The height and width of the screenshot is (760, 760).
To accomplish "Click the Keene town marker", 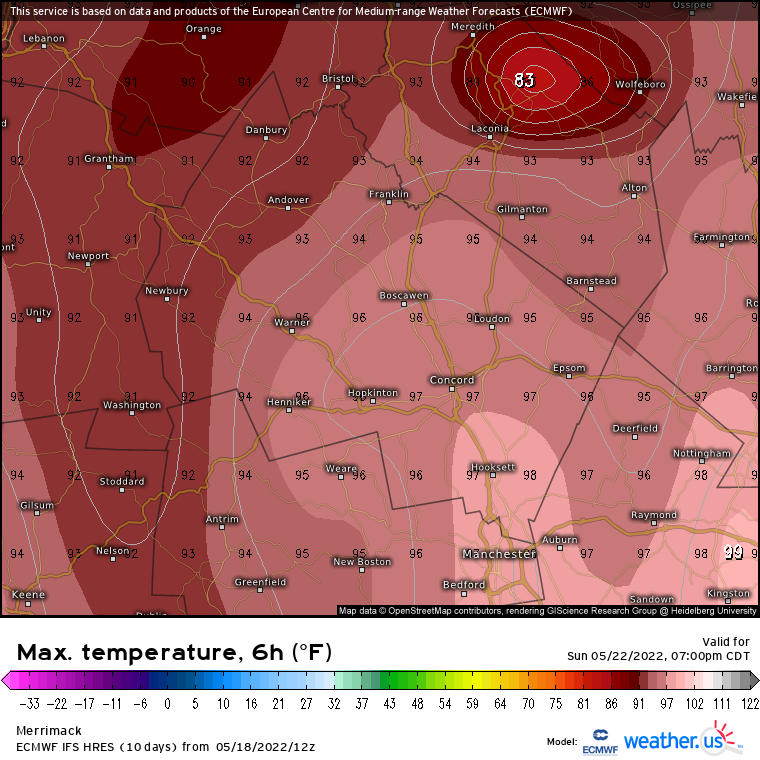I will pos(28,604).
